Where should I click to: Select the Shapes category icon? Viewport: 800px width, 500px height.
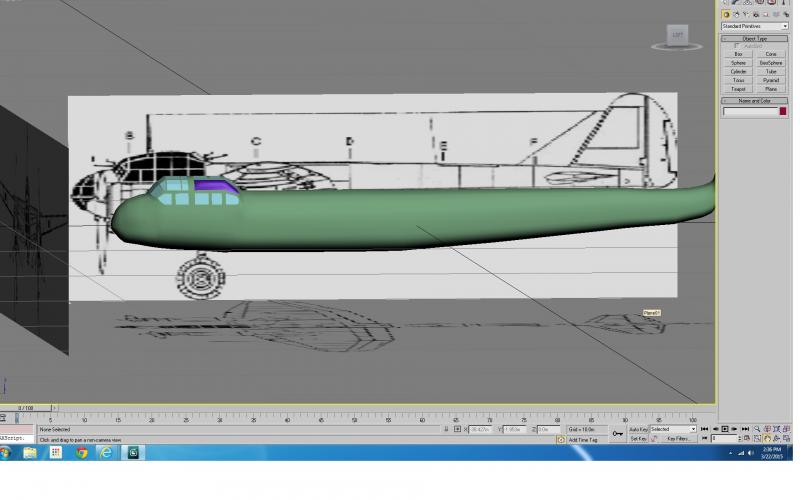tap(736, 15)
